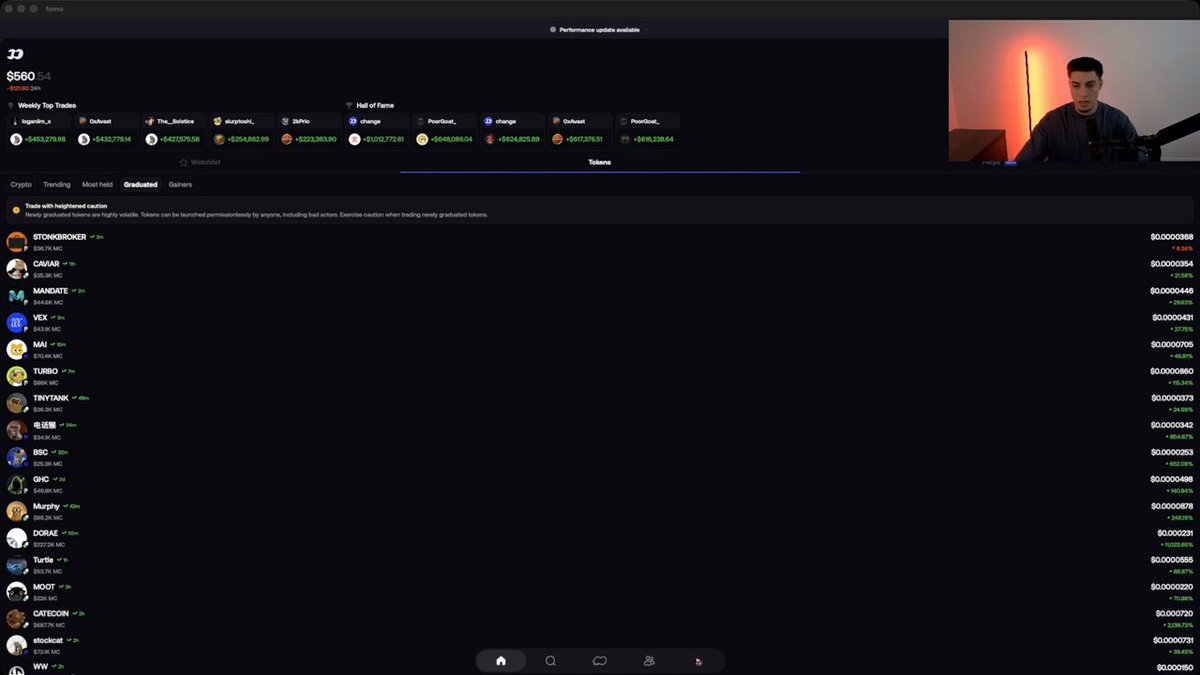Image resolution: width=1200 pixels, height=675 pixels.
Task: Open the Home icon in bottom navigation
Action: point(501,660)
